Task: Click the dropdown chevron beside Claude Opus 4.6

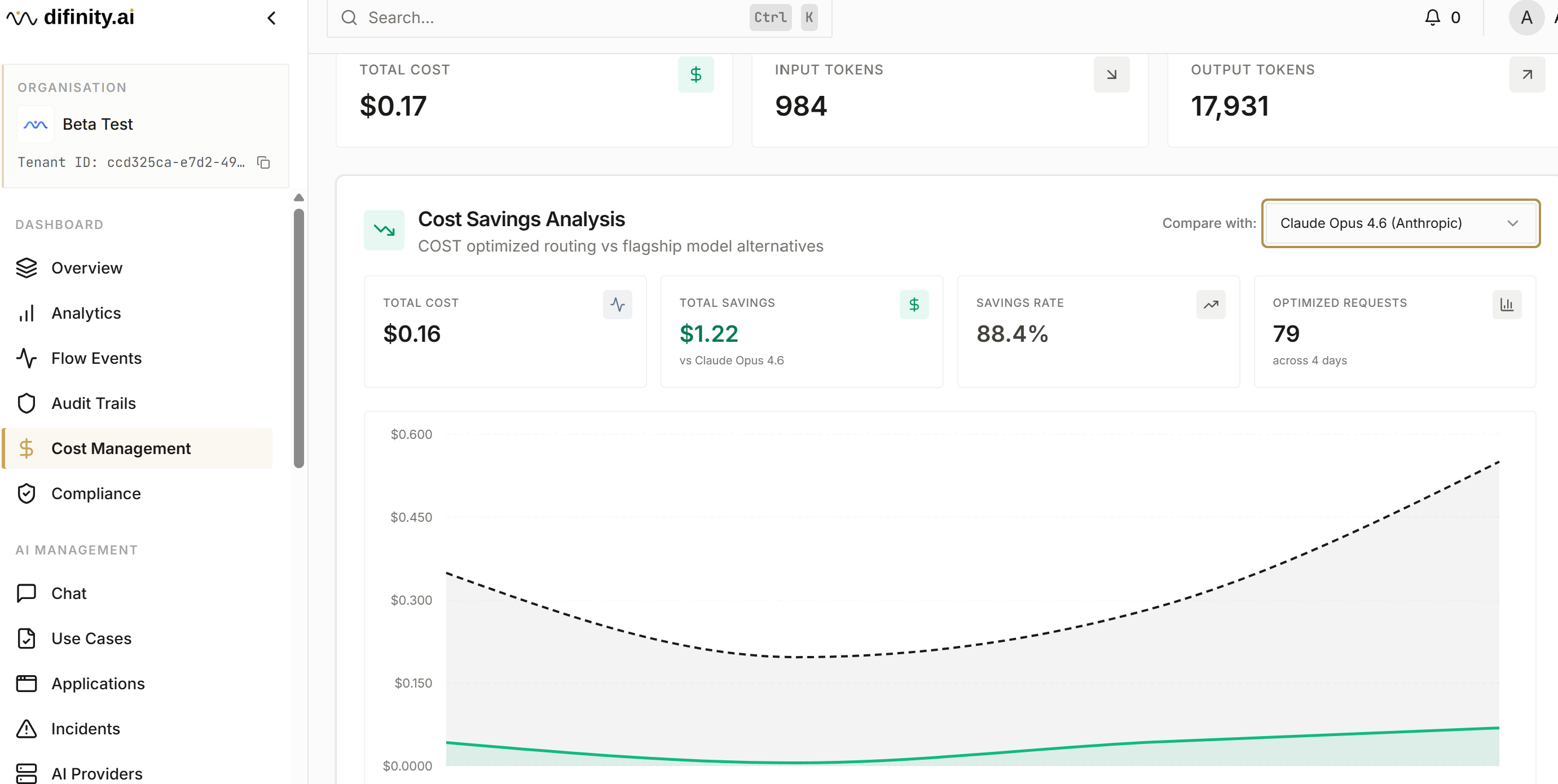Action: [x=1512, y=223]
